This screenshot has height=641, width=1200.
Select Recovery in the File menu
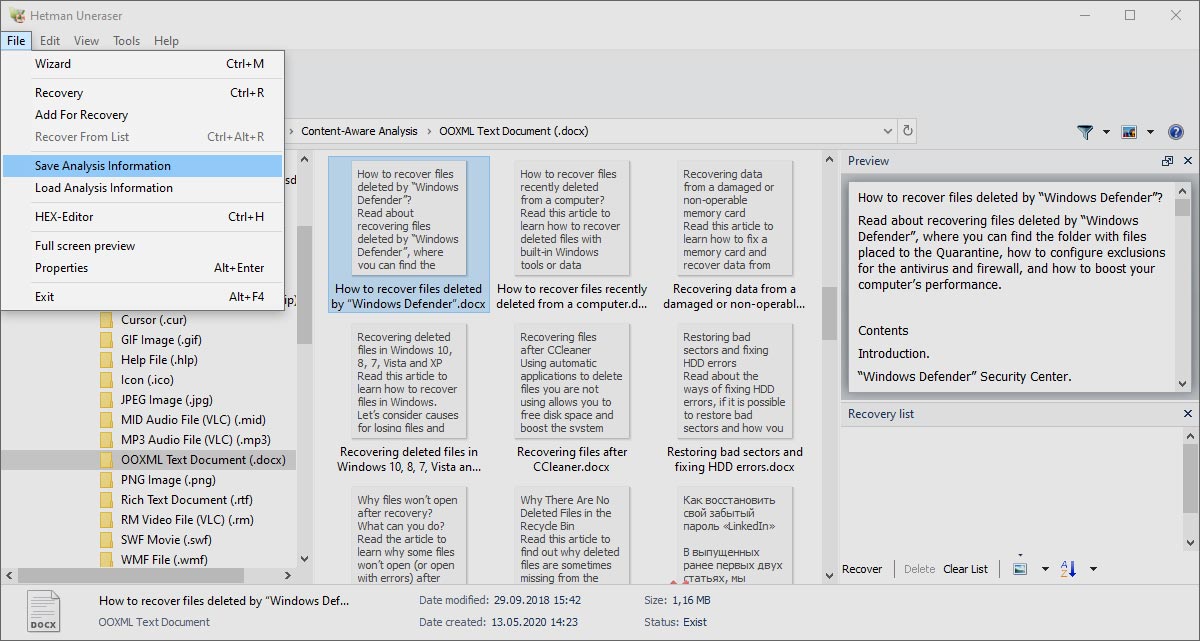pos(143,93)
